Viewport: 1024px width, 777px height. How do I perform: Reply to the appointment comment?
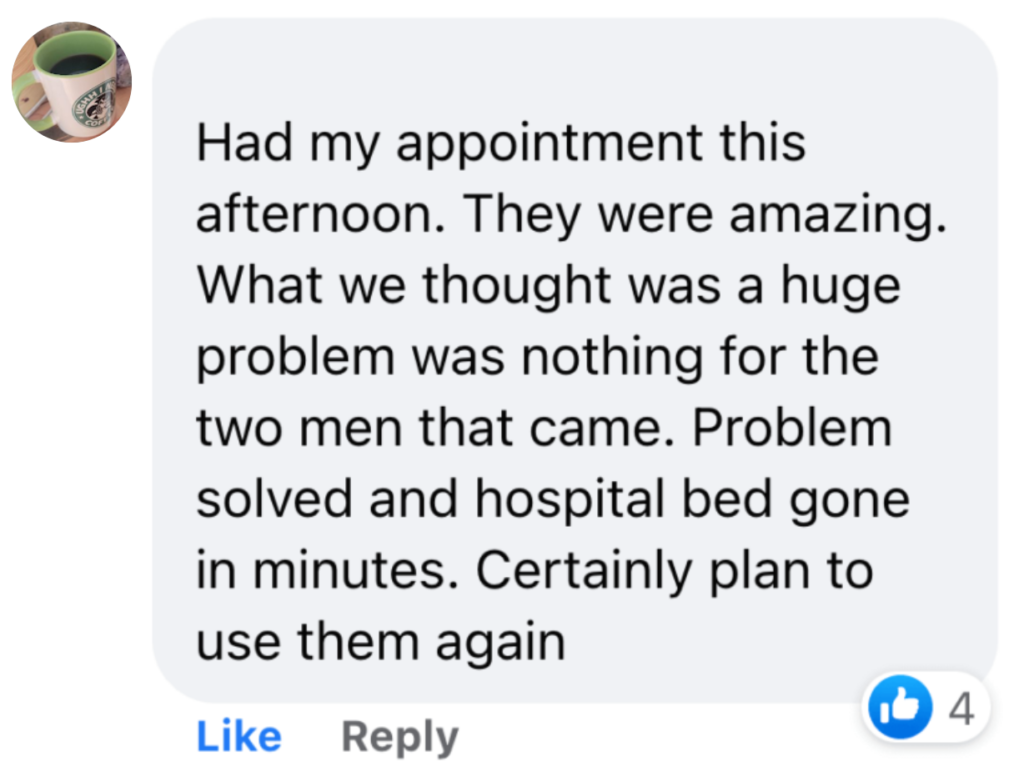pos(400,737)
